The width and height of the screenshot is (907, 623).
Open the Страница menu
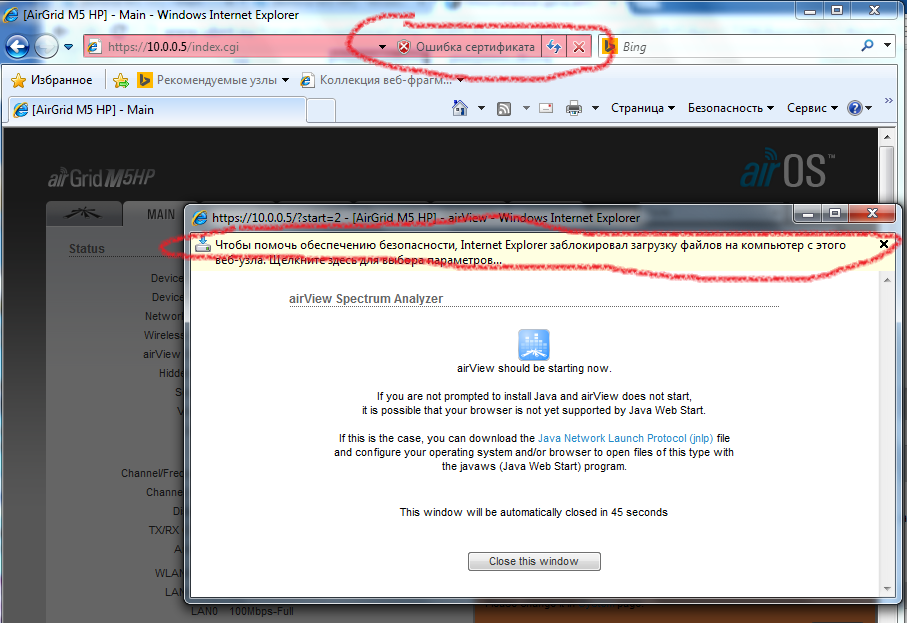(x=643, y=108)
